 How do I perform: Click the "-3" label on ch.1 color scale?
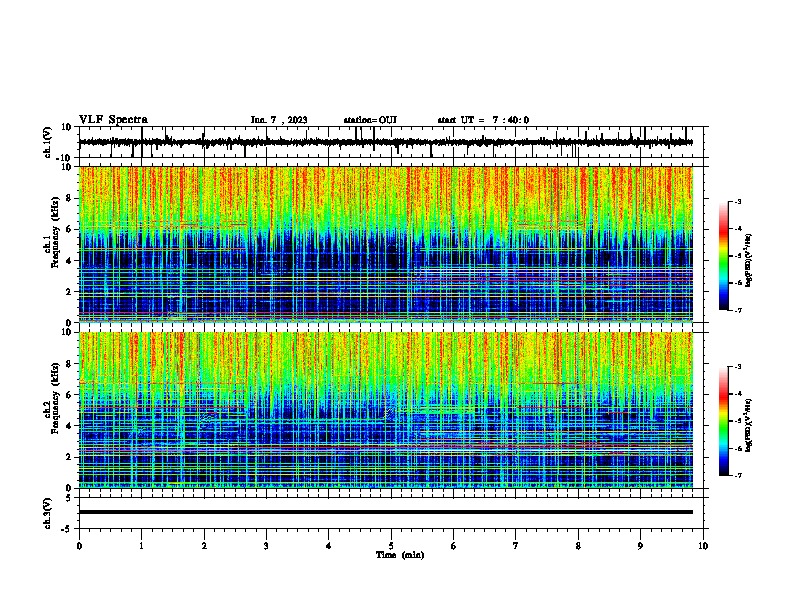738,201
